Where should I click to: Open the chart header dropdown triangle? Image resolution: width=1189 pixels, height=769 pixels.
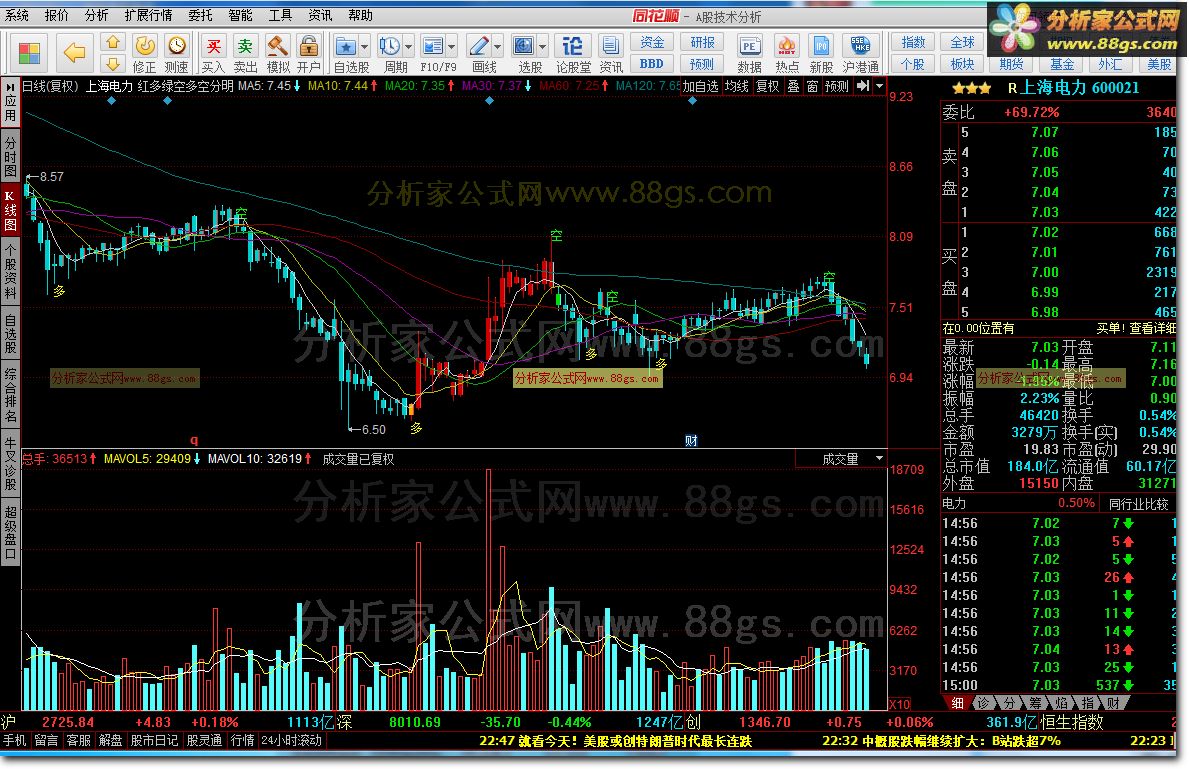pyautogui.click(x=879, y=86)
